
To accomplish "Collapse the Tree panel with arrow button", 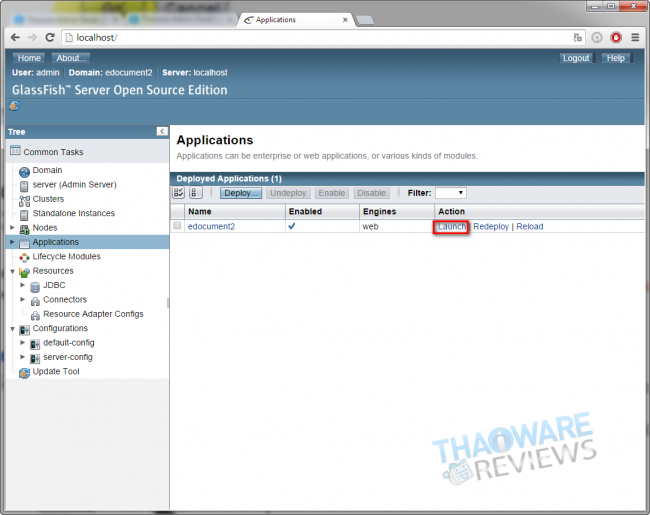I will click(x=162, y=131).
